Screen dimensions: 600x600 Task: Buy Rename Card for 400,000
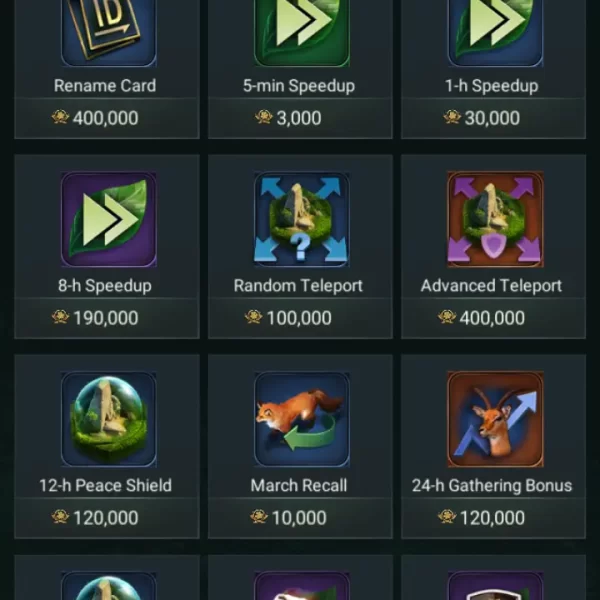point(107,118)
